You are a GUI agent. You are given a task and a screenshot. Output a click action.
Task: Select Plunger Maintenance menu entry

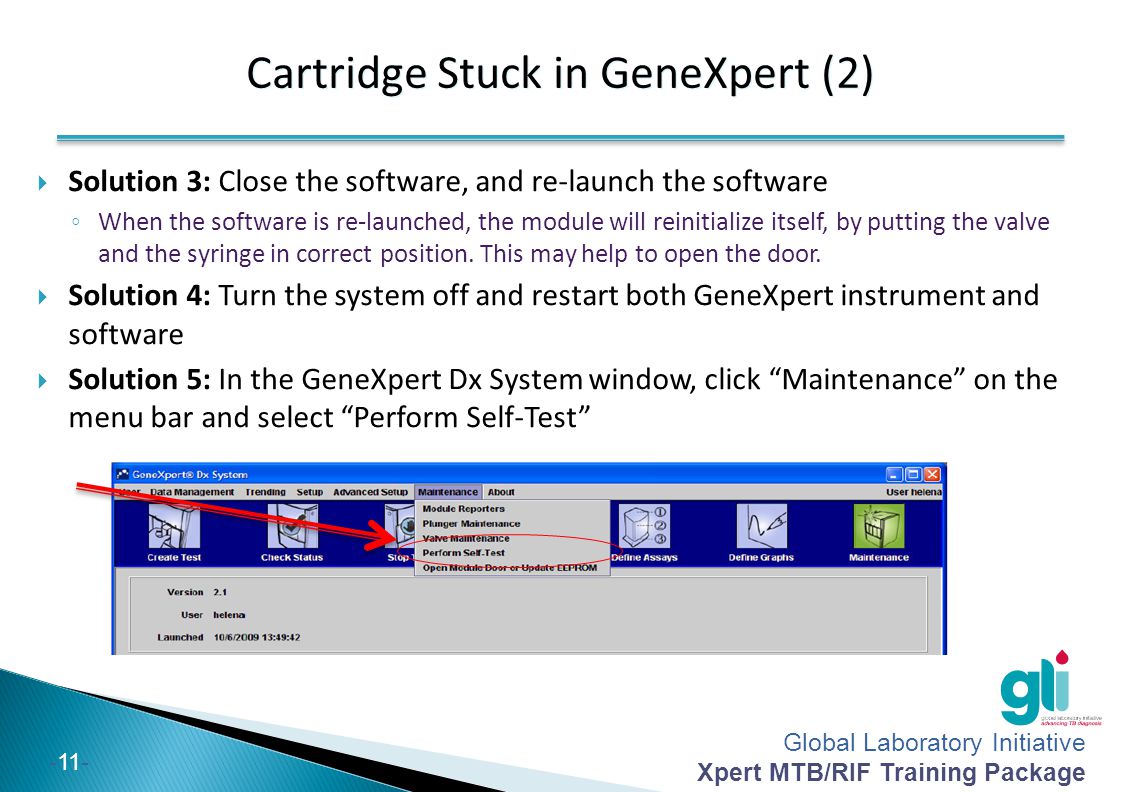point(471,524)
